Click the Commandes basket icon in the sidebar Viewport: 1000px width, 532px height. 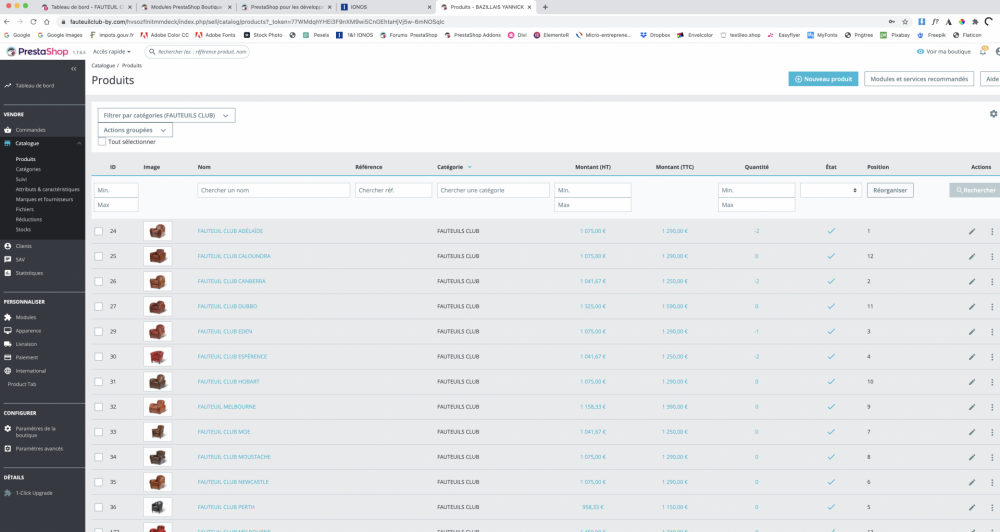coord(8,130)
